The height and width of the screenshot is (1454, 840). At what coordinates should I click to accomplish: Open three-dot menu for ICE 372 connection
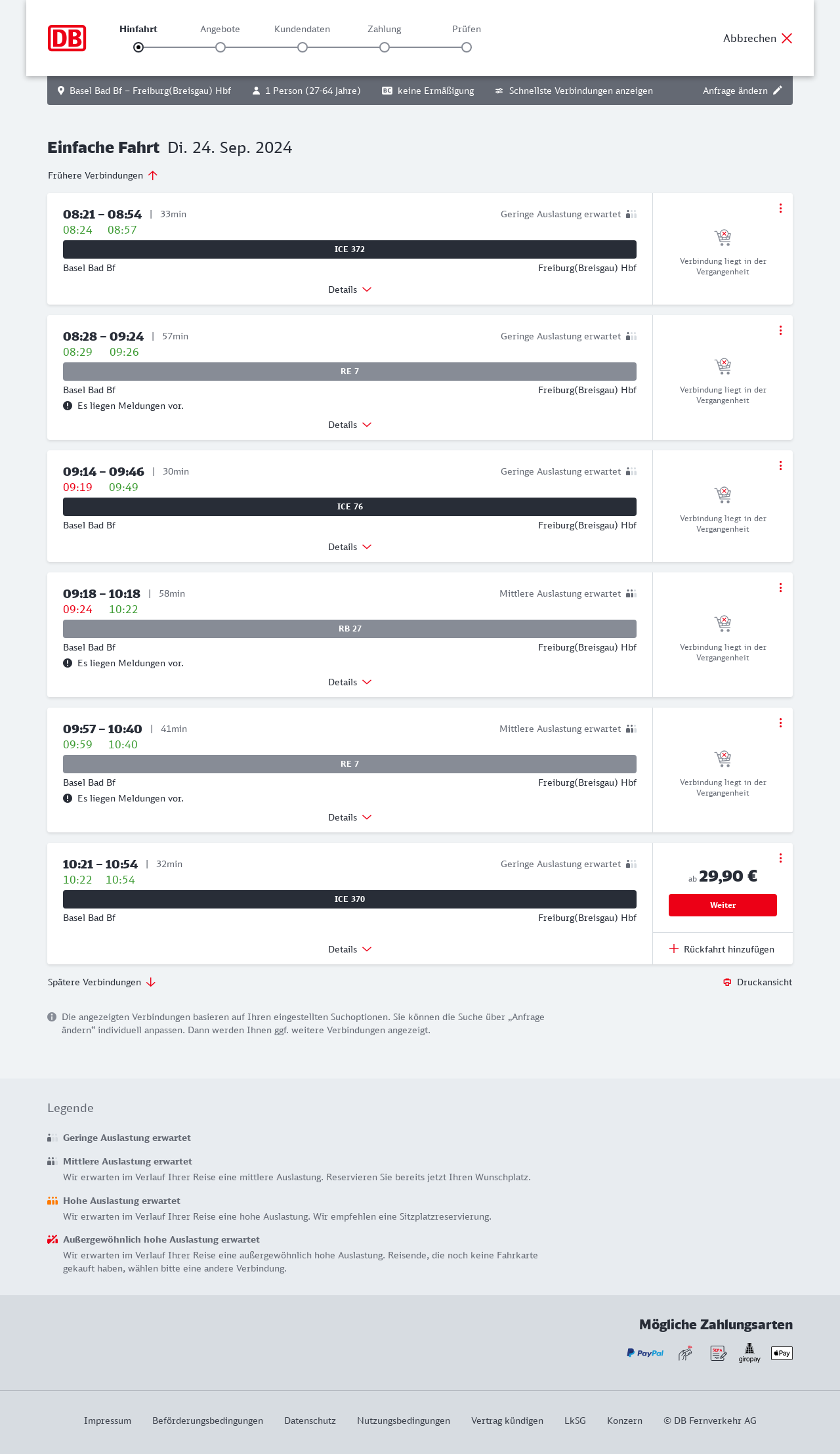780,208
